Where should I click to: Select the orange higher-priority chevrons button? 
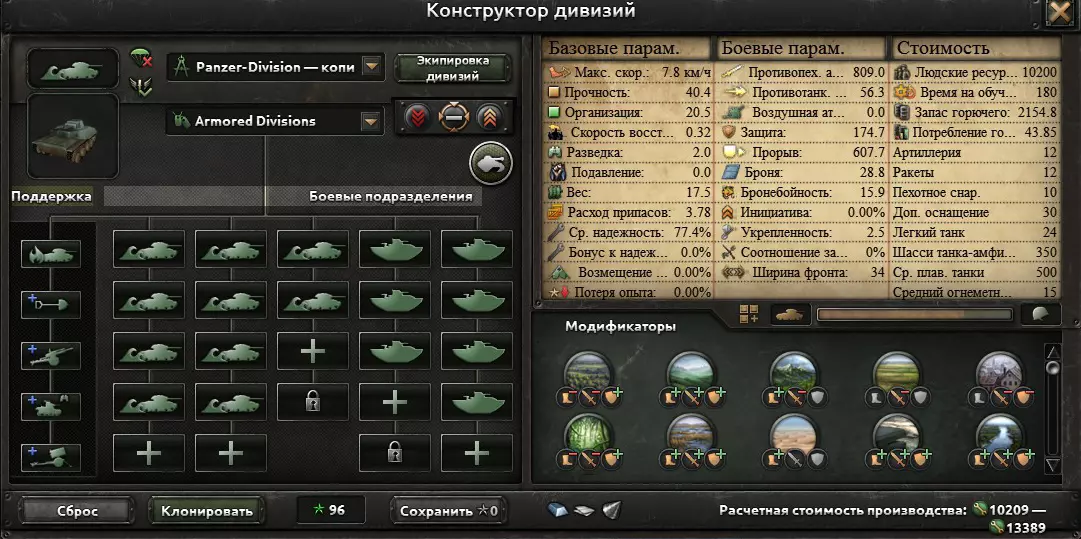489,117
